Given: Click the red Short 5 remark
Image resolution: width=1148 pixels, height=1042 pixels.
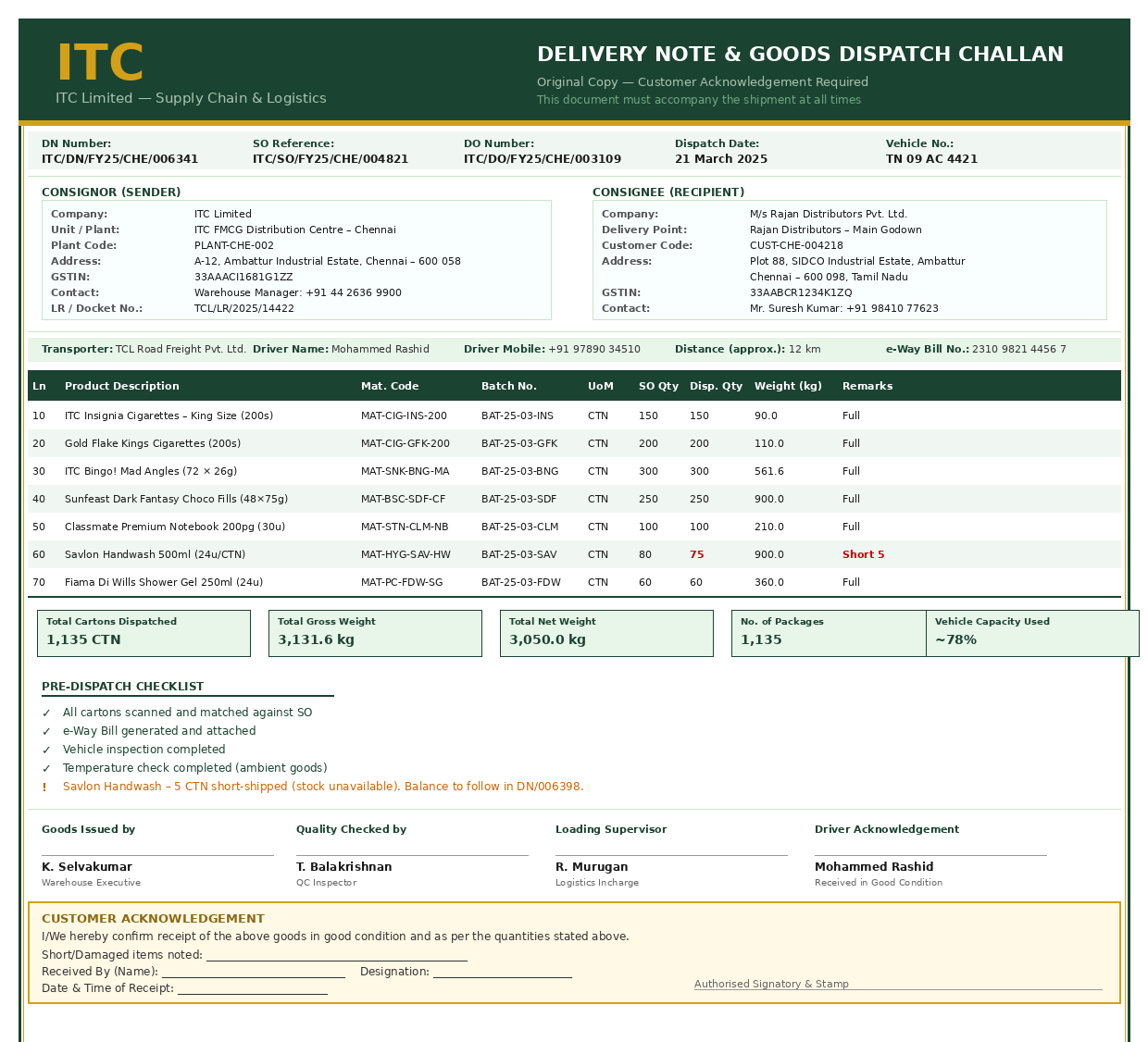Looking at the screenshot, I should pos(863,554).
